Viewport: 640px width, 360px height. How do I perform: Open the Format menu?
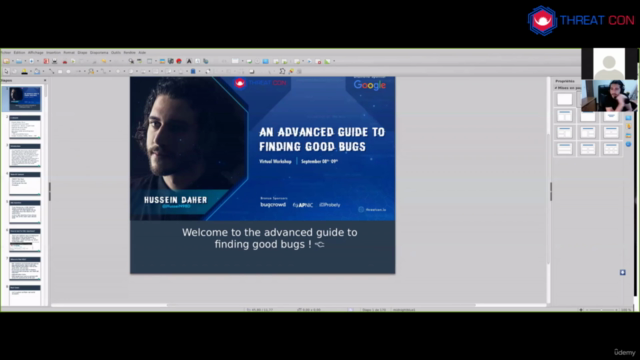tap(69, 53)
